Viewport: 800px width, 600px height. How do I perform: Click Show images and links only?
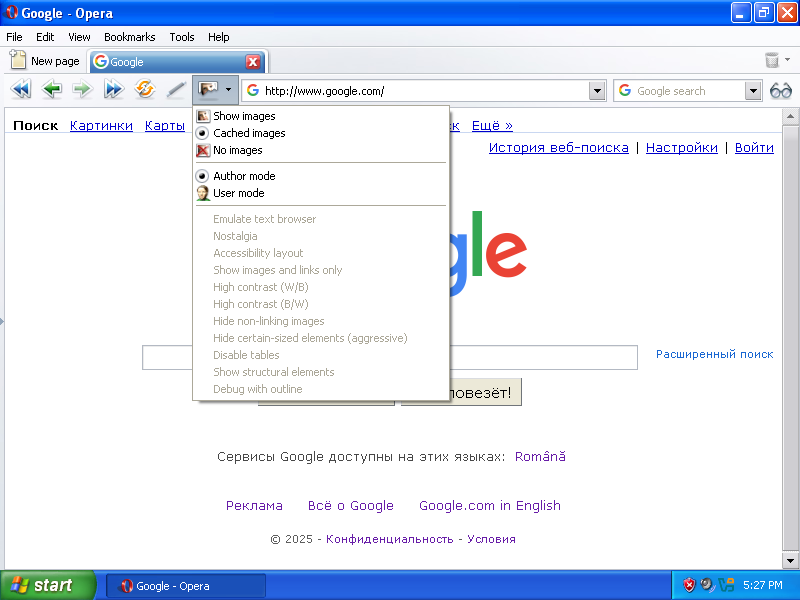[x=321, y=270]
